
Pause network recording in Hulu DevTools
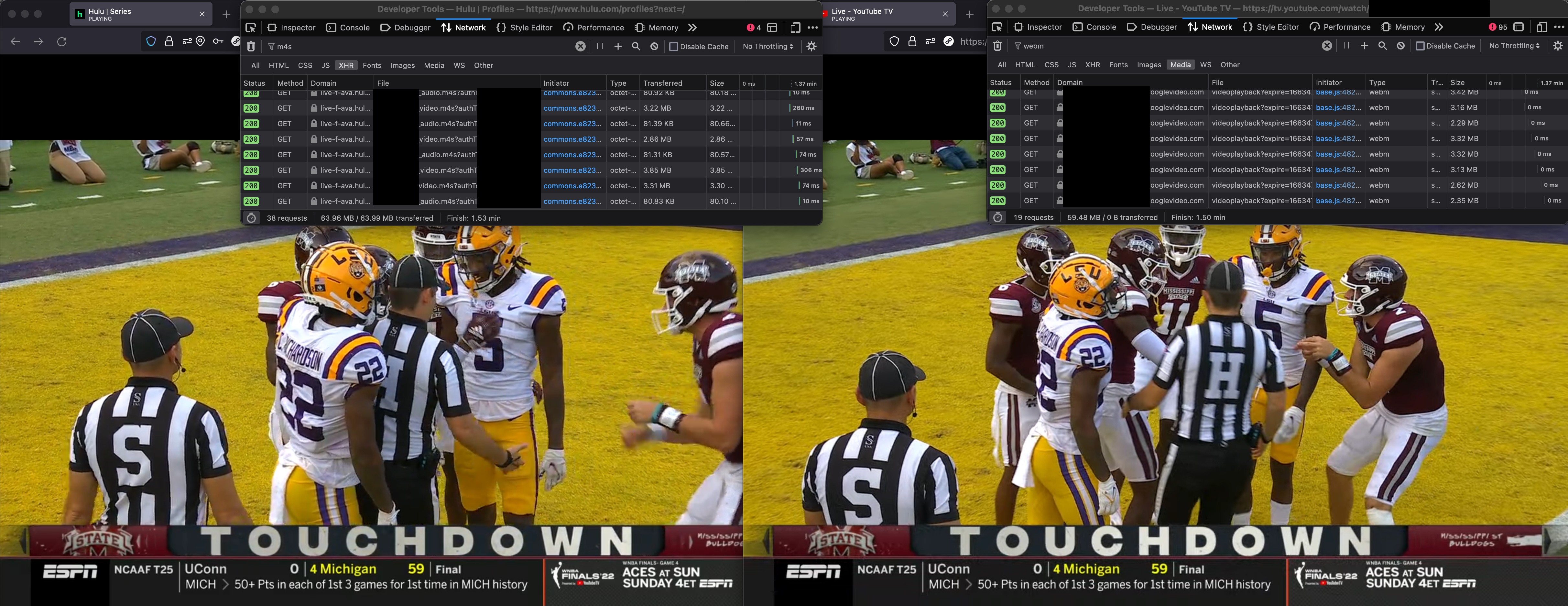(x=600, y=46)
